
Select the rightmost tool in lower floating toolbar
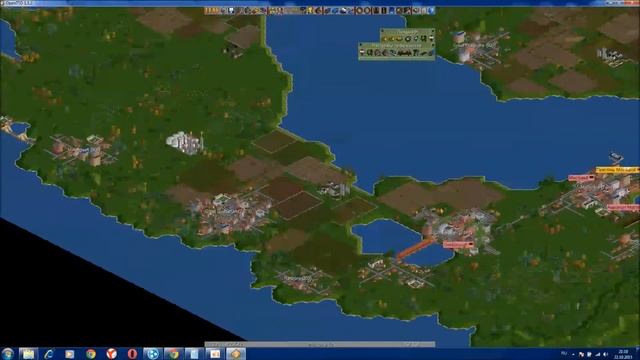pyautogui.click(x=431, y=52)
